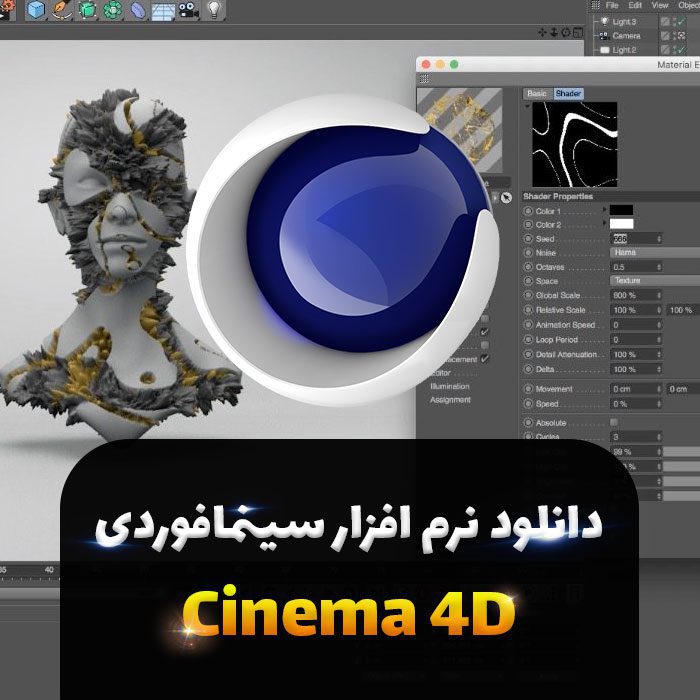
Task: Select the Assignment channel entry
Action: tap(450, 400)
